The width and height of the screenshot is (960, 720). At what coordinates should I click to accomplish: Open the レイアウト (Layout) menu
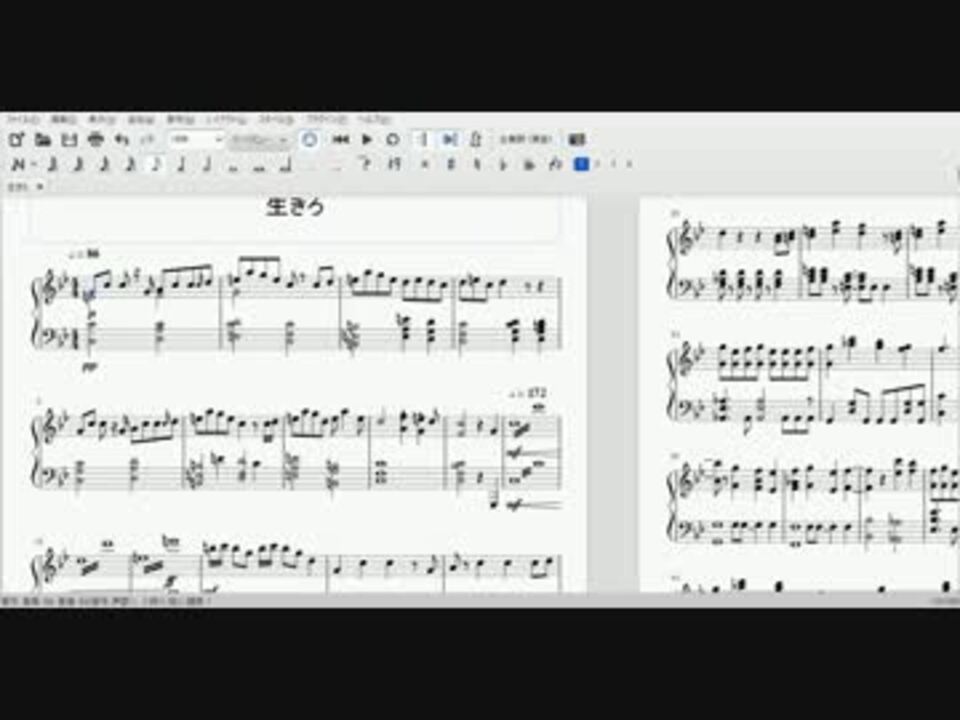[x=227, y=119]
